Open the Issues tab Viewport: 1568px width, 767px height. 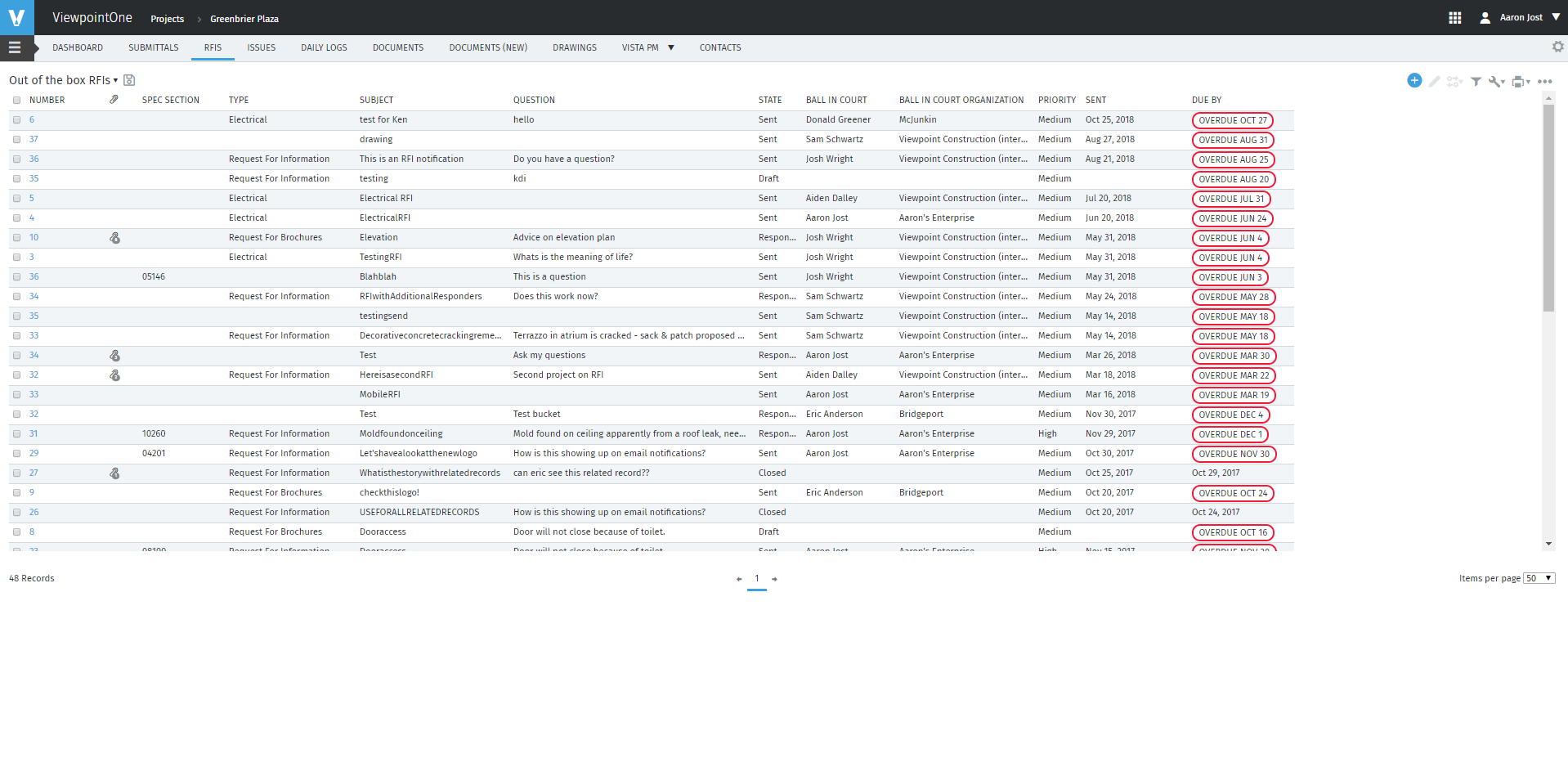pyautogui.click(x=262, y=47)
